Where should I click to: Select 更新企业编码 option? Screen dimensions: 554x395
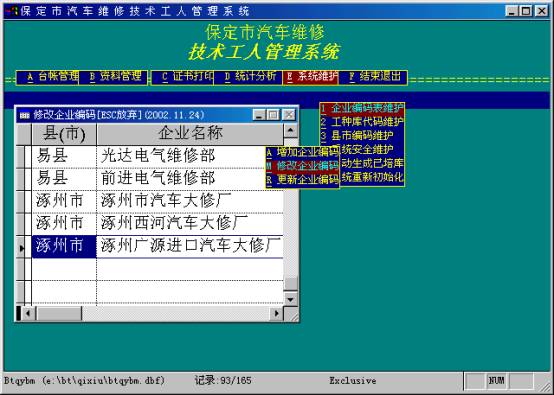[302, 180]
